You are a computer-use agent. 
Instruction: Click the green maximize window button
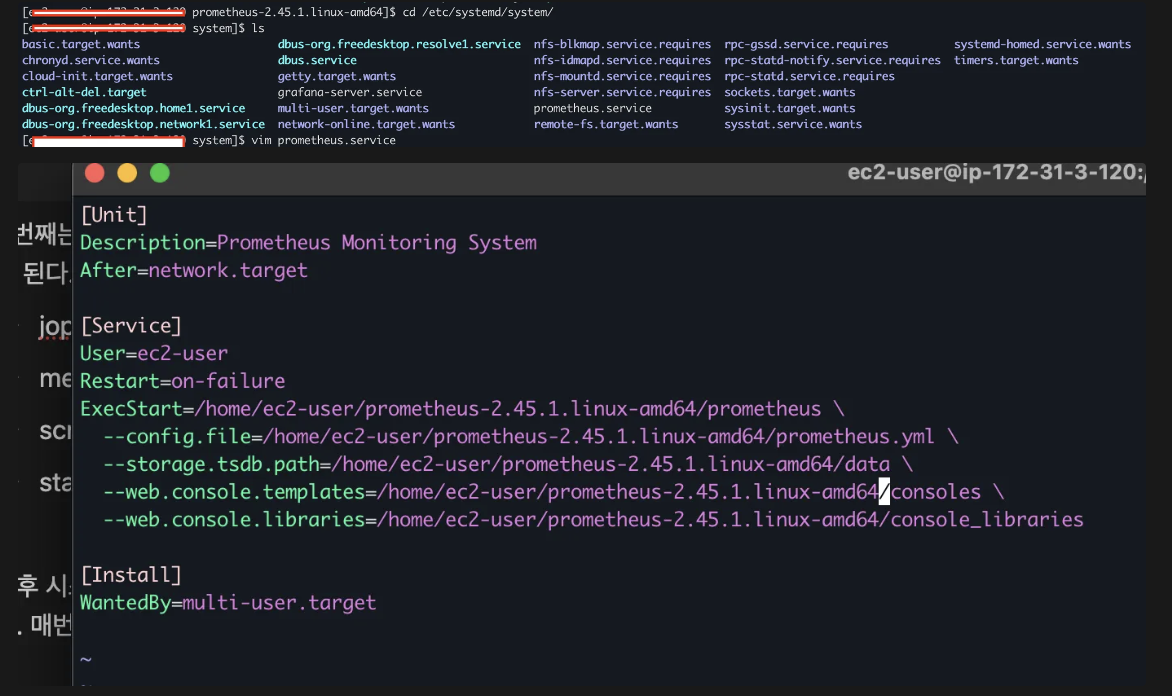click(x=160, y=173)
